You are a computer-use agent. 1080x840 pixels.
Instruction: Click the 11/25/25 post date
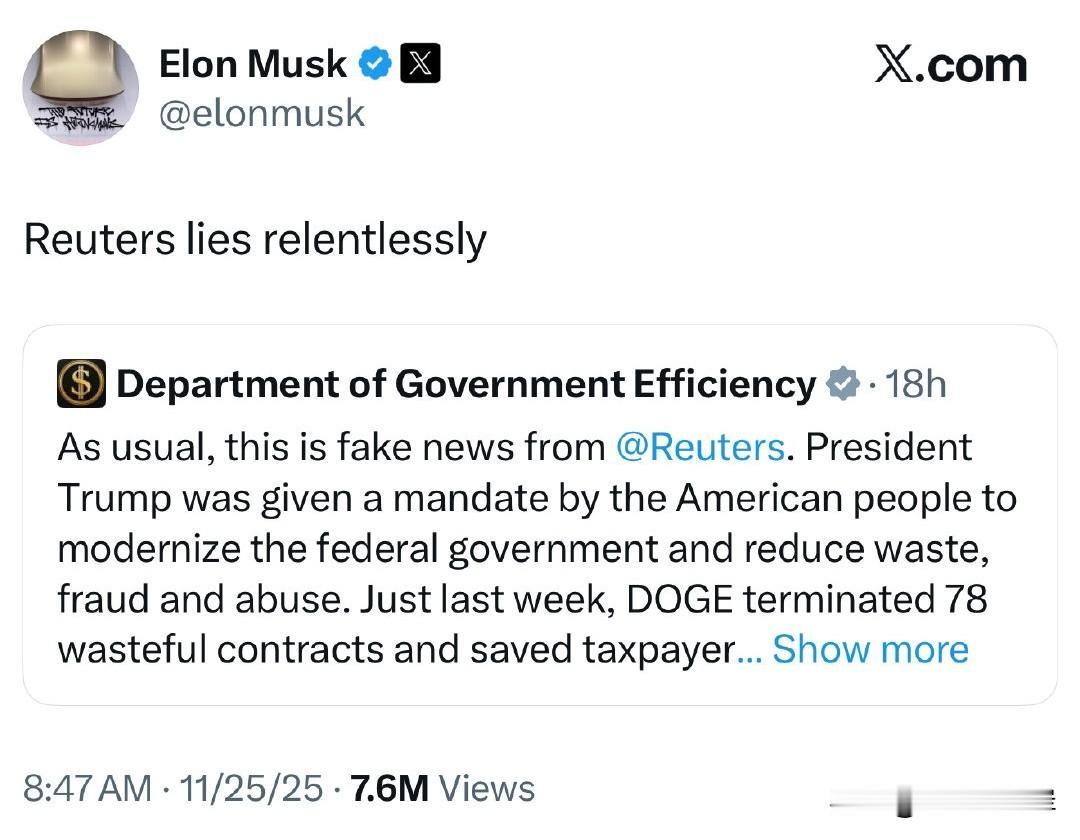click(252, 789)
